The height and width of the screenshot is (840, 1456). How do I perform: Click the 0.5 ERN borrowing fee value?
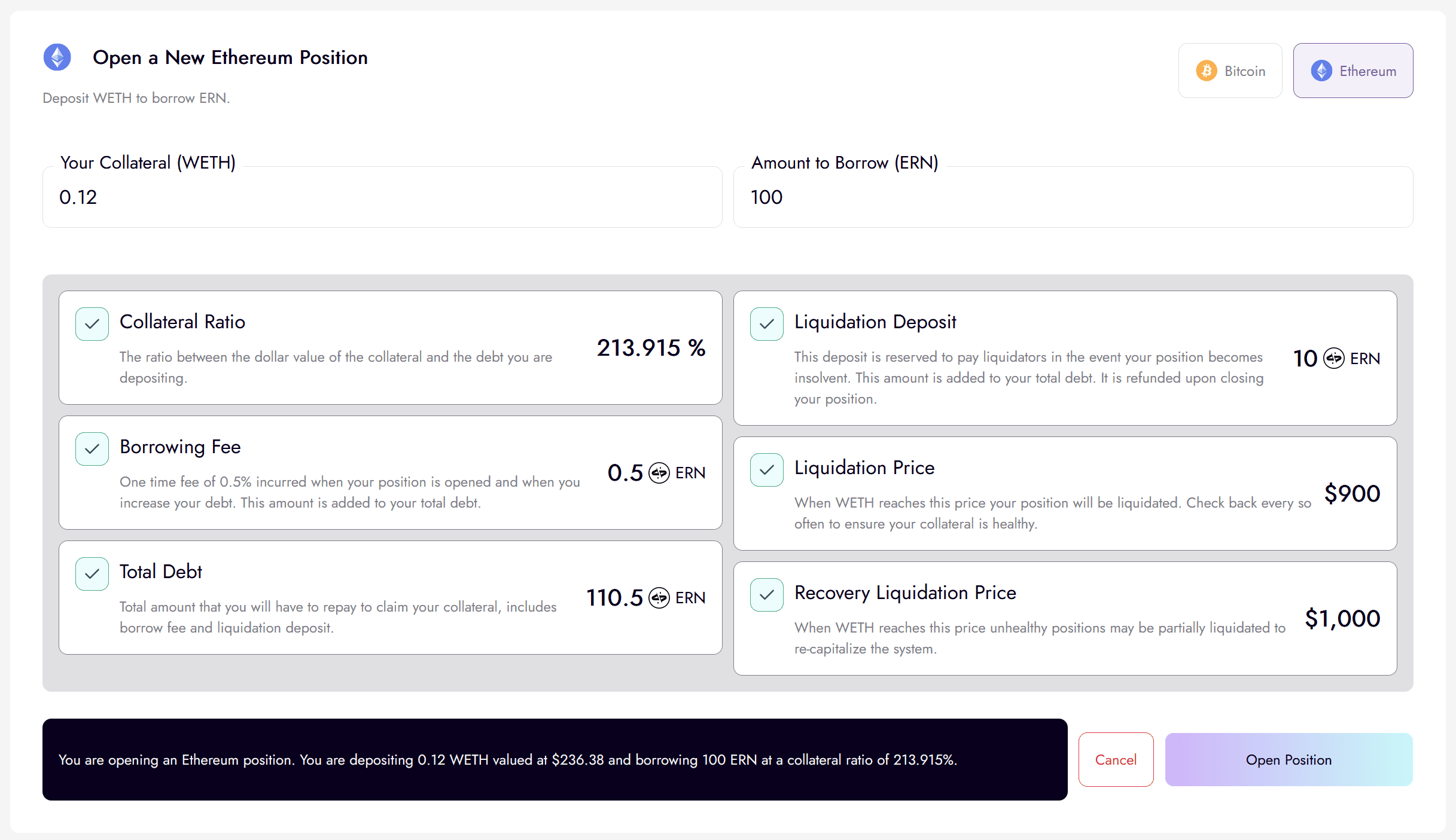click(656, 473)
